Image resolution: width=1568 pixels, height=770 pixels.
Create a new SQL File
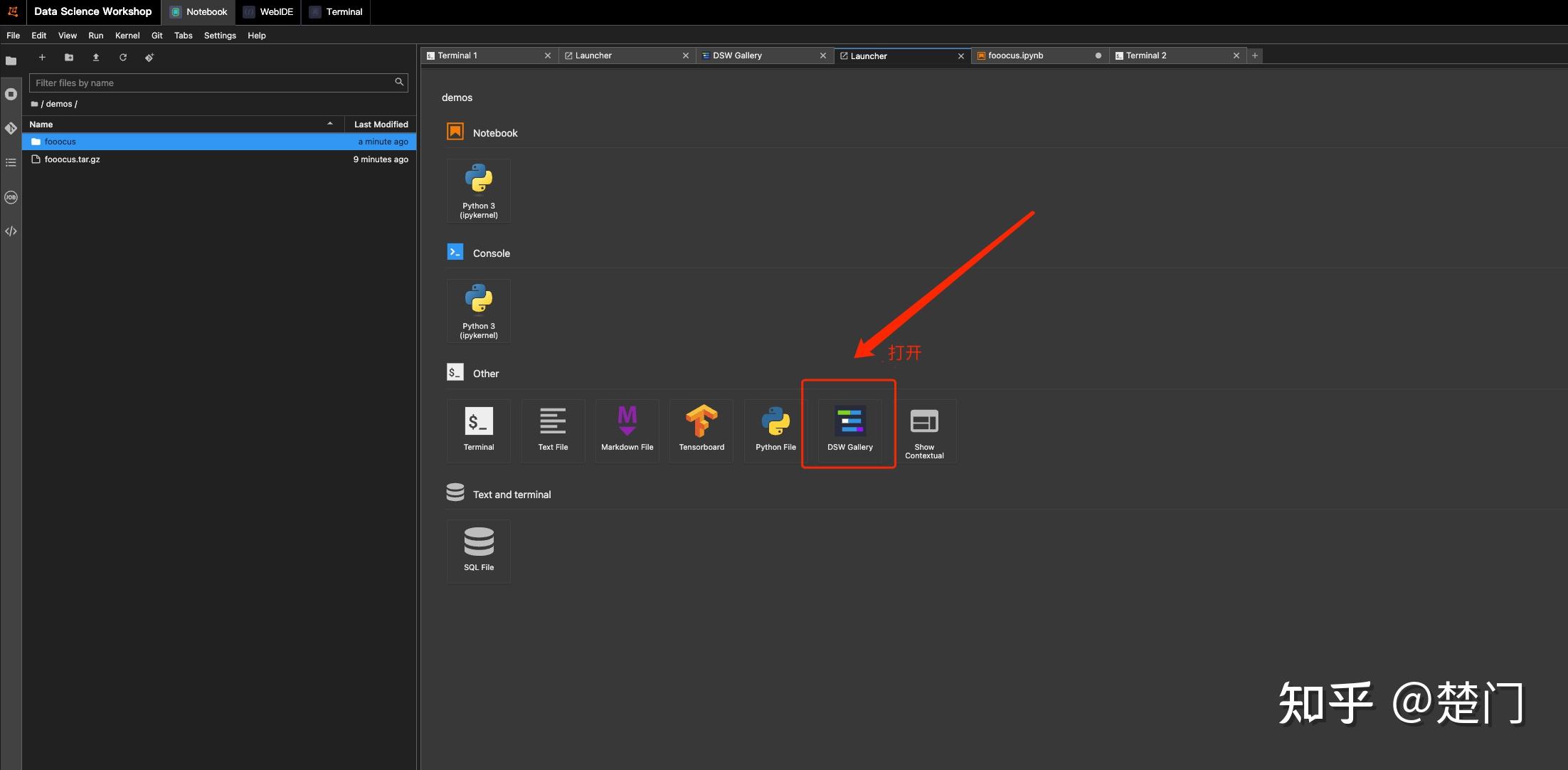coord(479,549)
